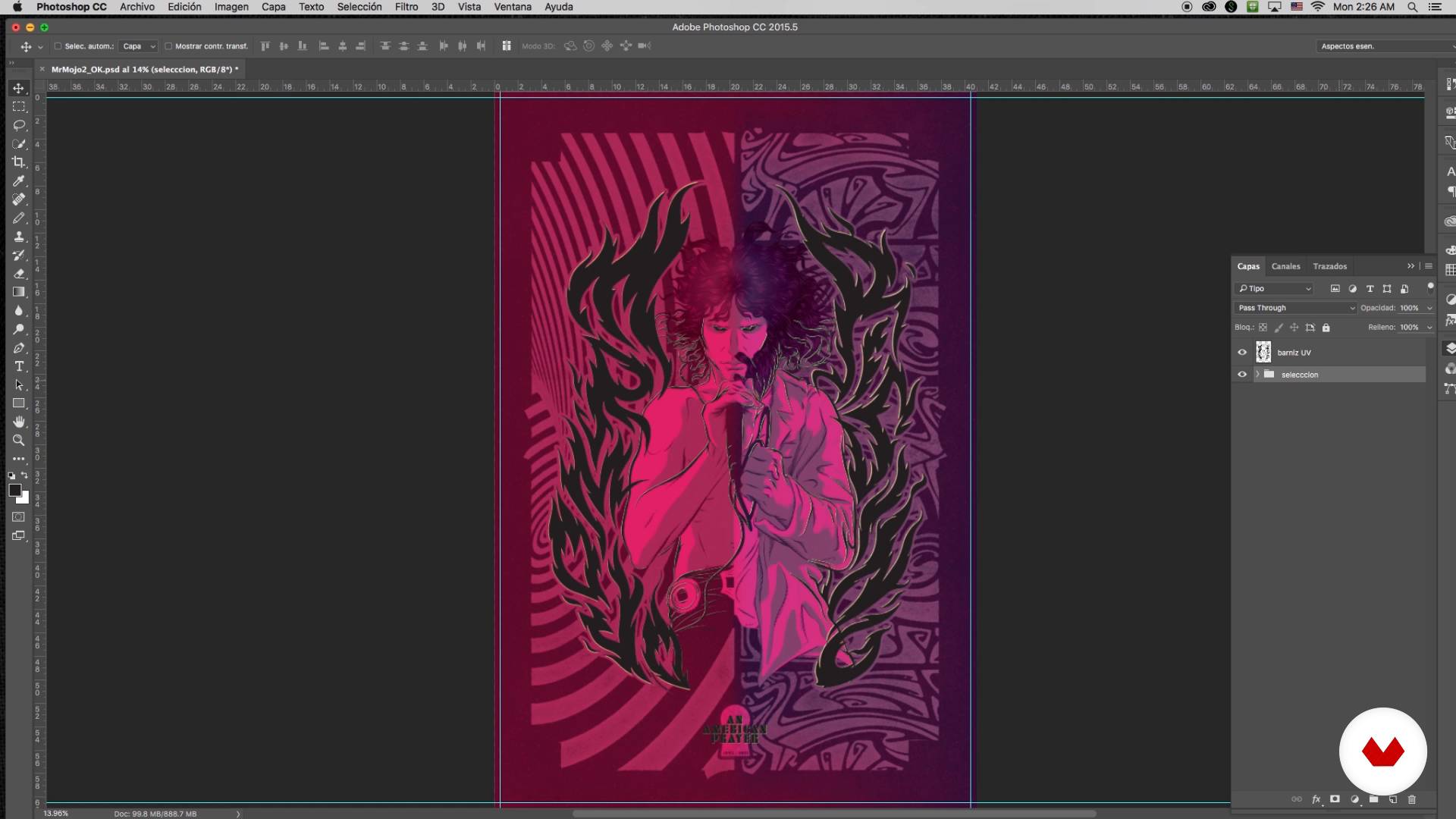Viewport: 1456px width, 819px height.
Task: Select the Path Selection tool
Action: [19, 384]
